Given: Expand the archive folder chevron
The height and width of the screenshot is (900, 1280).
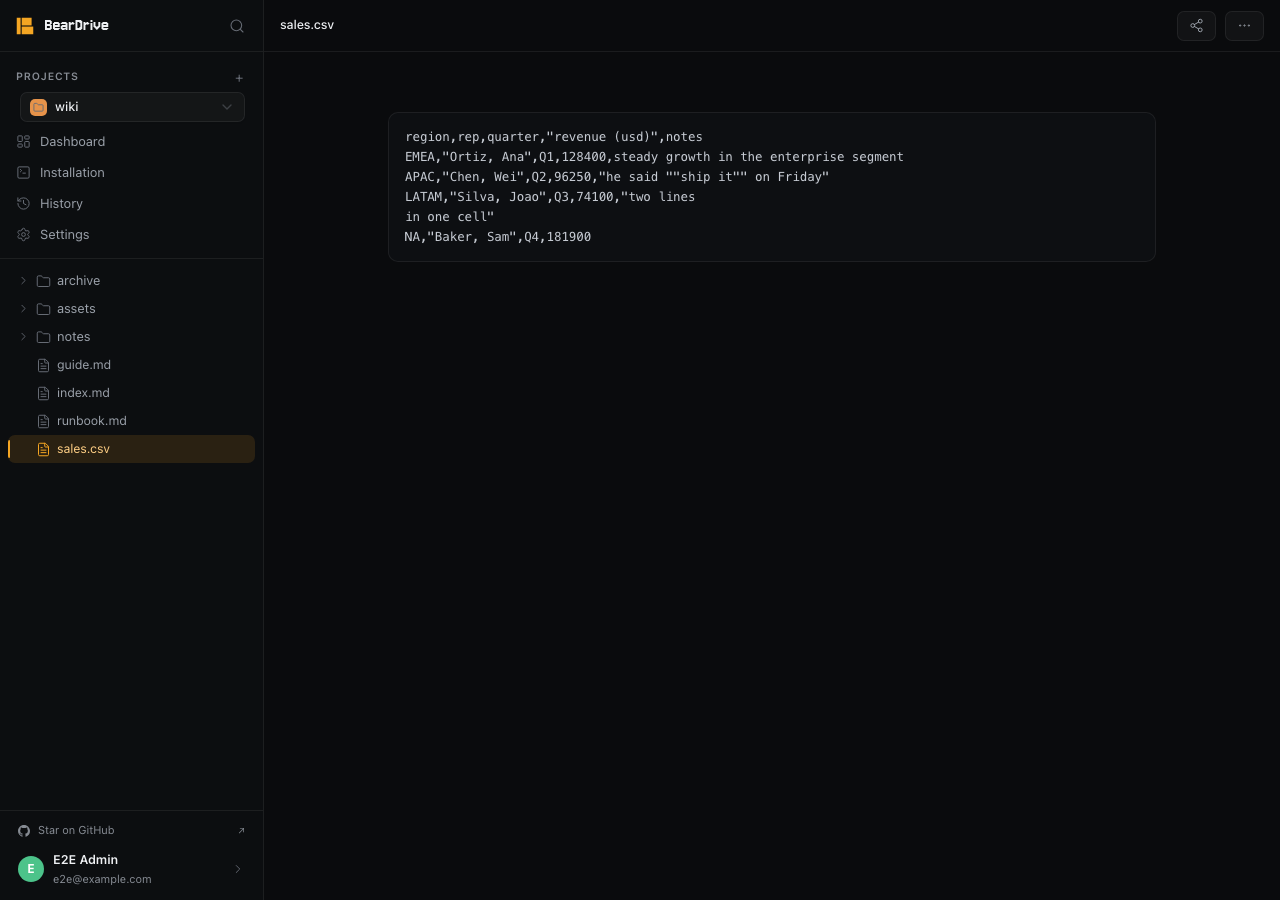Looking at the screenshot, I should (x=23, y=281).
